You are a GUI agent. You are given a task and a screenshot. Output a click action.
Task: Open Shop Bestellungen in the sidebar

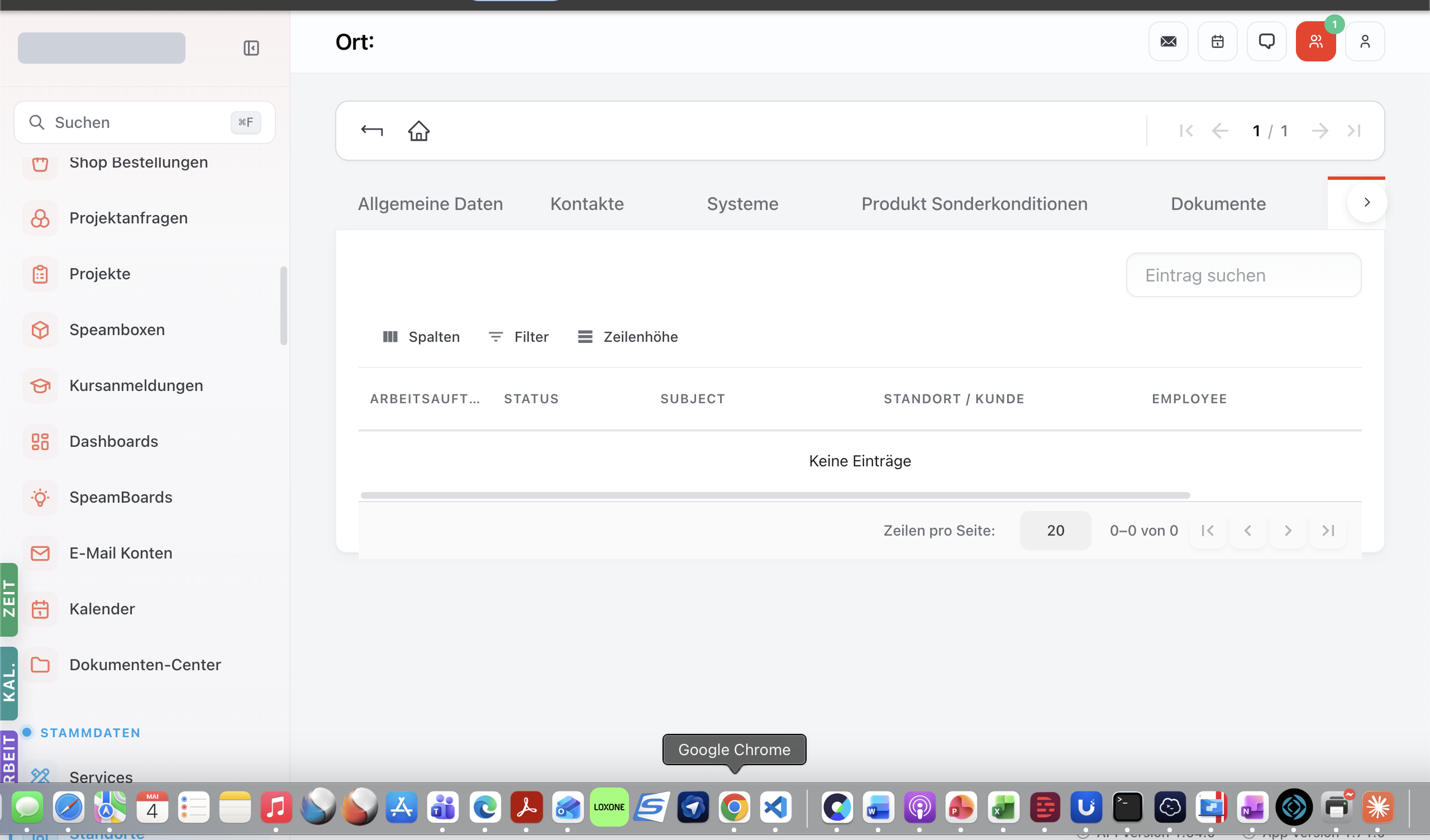point(138,163)
